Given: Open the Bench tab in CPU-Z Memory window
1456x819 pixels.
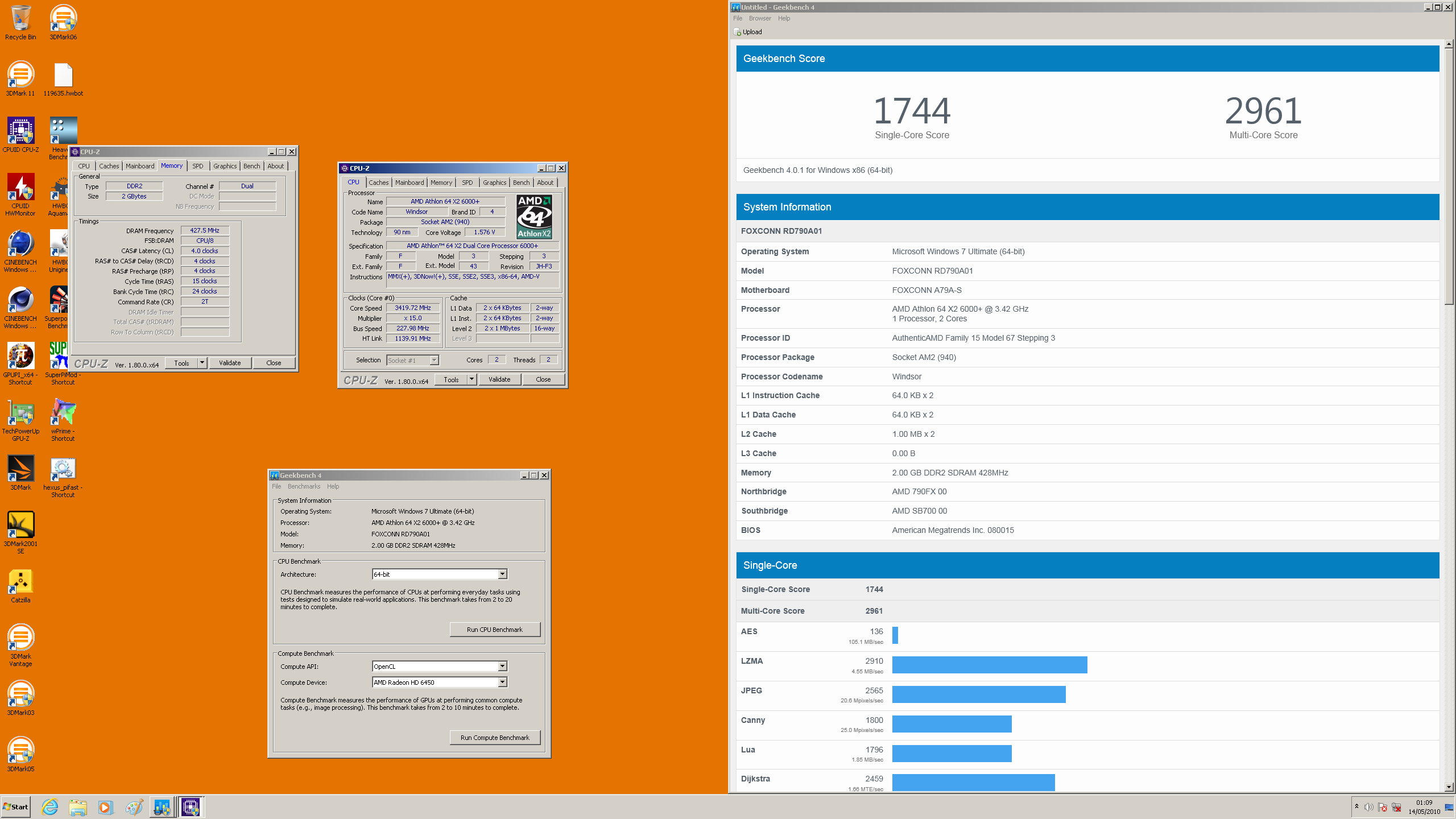Looking at the screenshot, I should (252, 166).
